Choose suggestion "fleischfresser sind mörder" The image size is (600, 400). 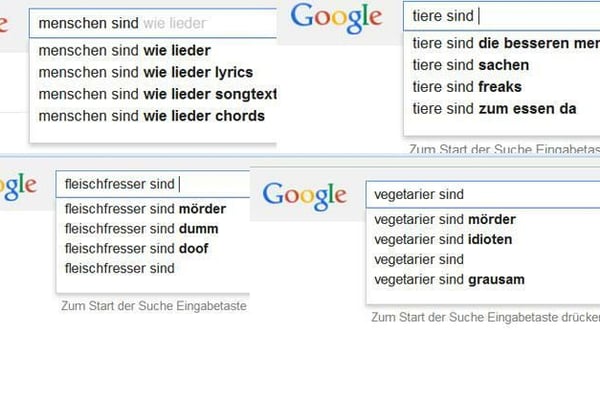coord(145,209)
